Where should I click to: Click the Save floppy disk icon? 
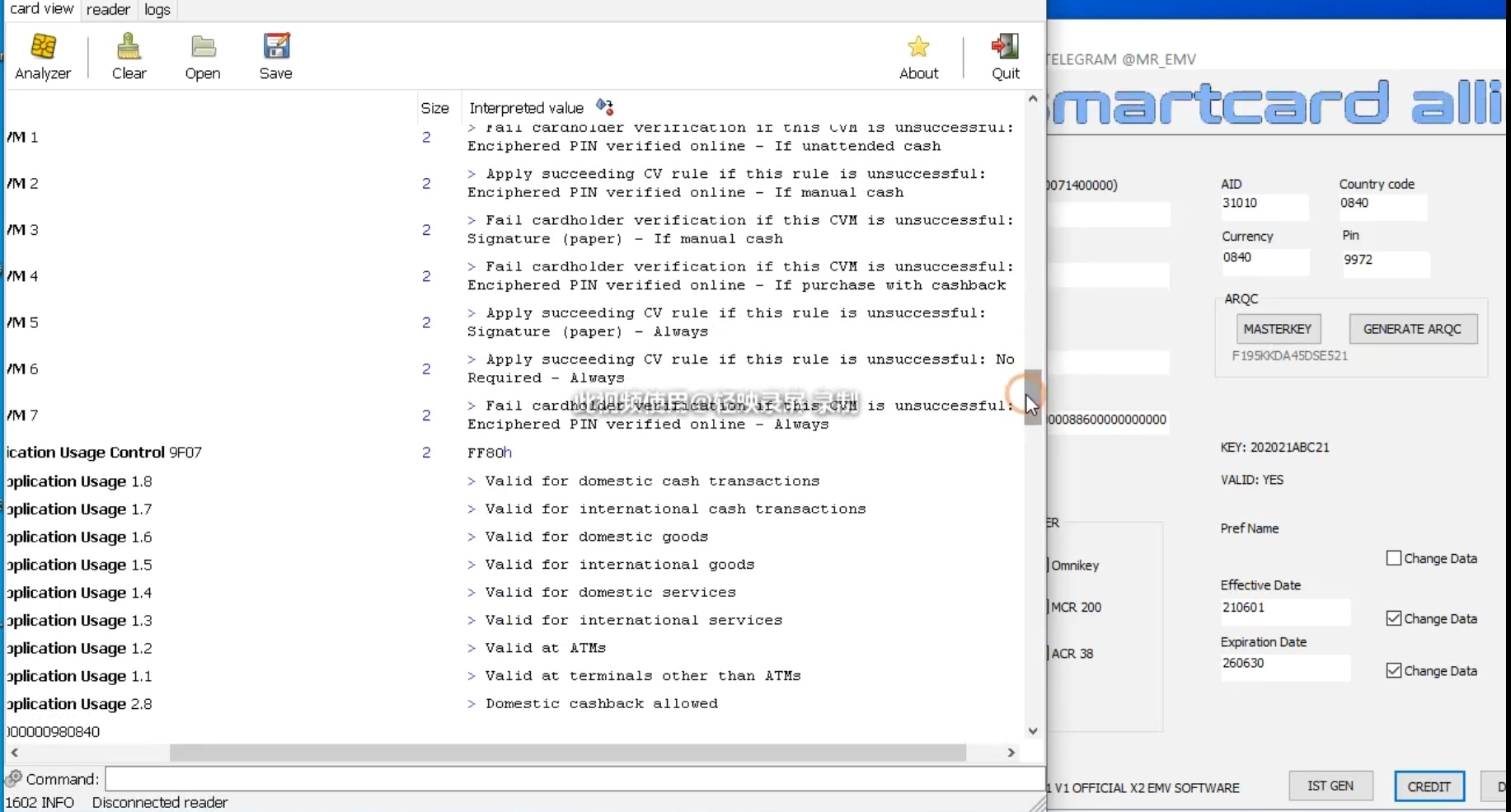276,48
